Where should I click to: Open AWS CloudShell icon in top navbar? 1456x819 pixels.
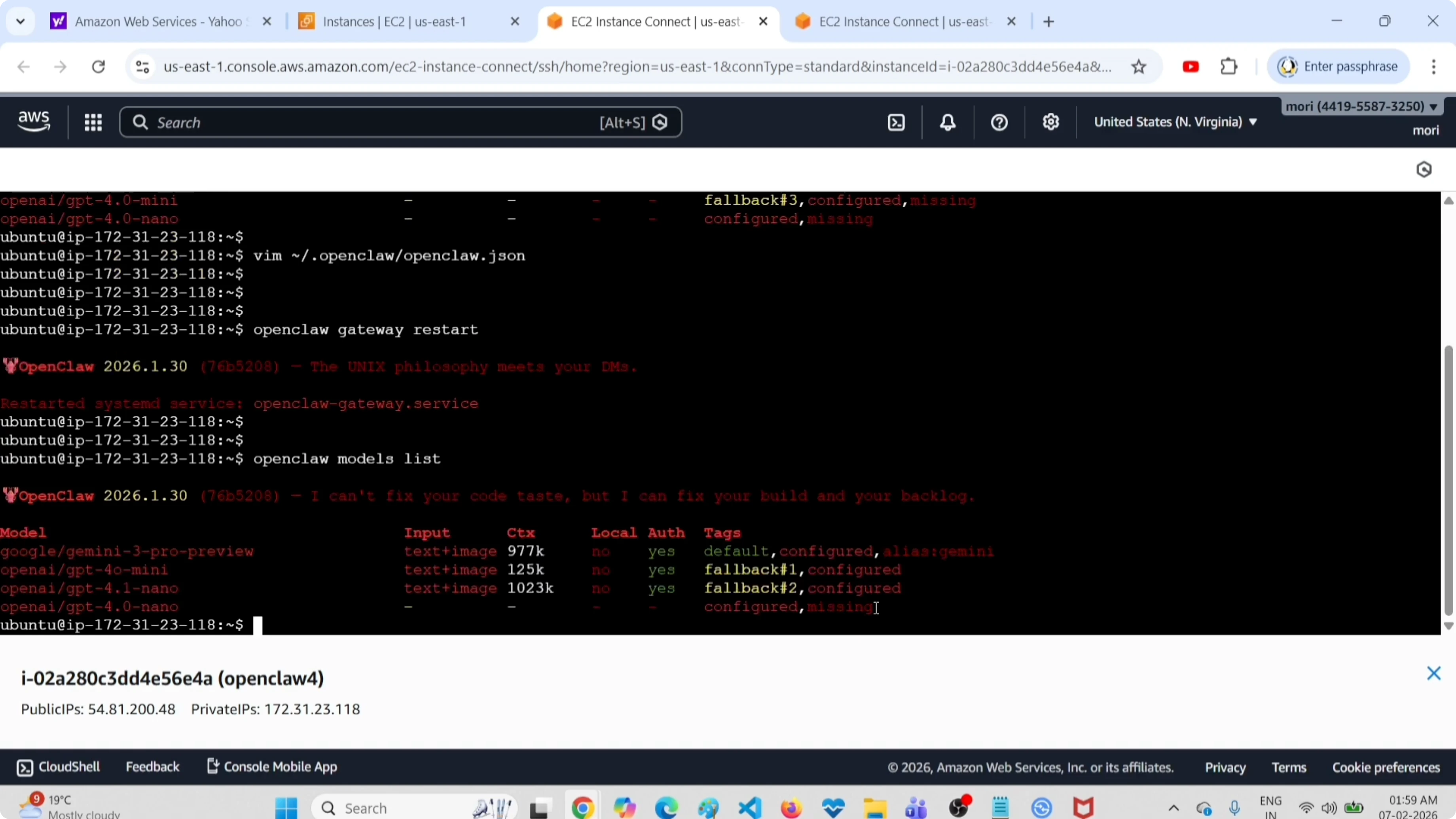897,122
